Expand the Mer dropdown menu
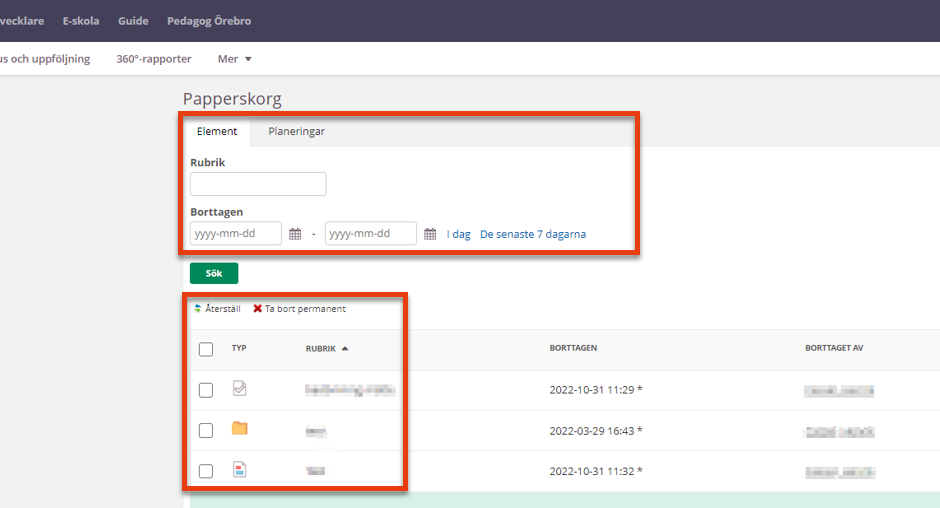The height and width of the screenshot is (508, 940). (234, 59)
